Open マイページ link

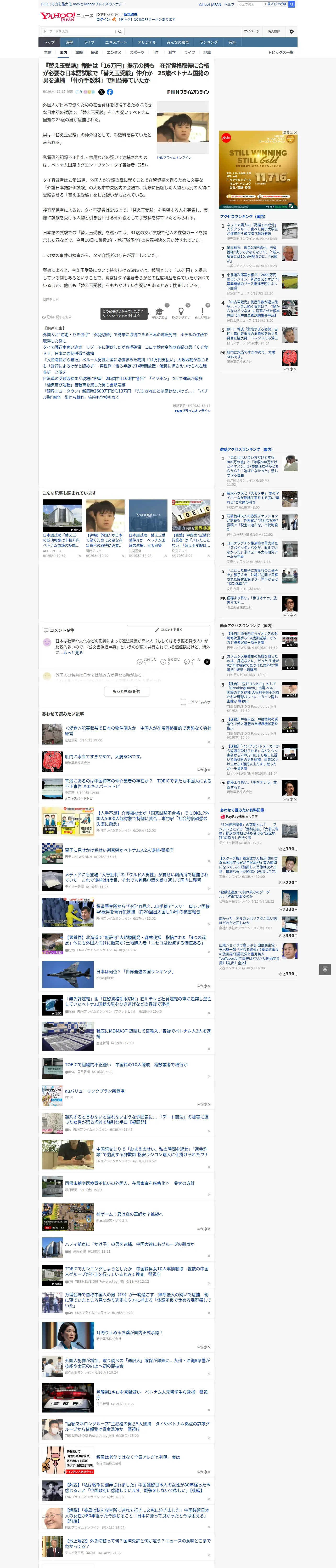251,32
